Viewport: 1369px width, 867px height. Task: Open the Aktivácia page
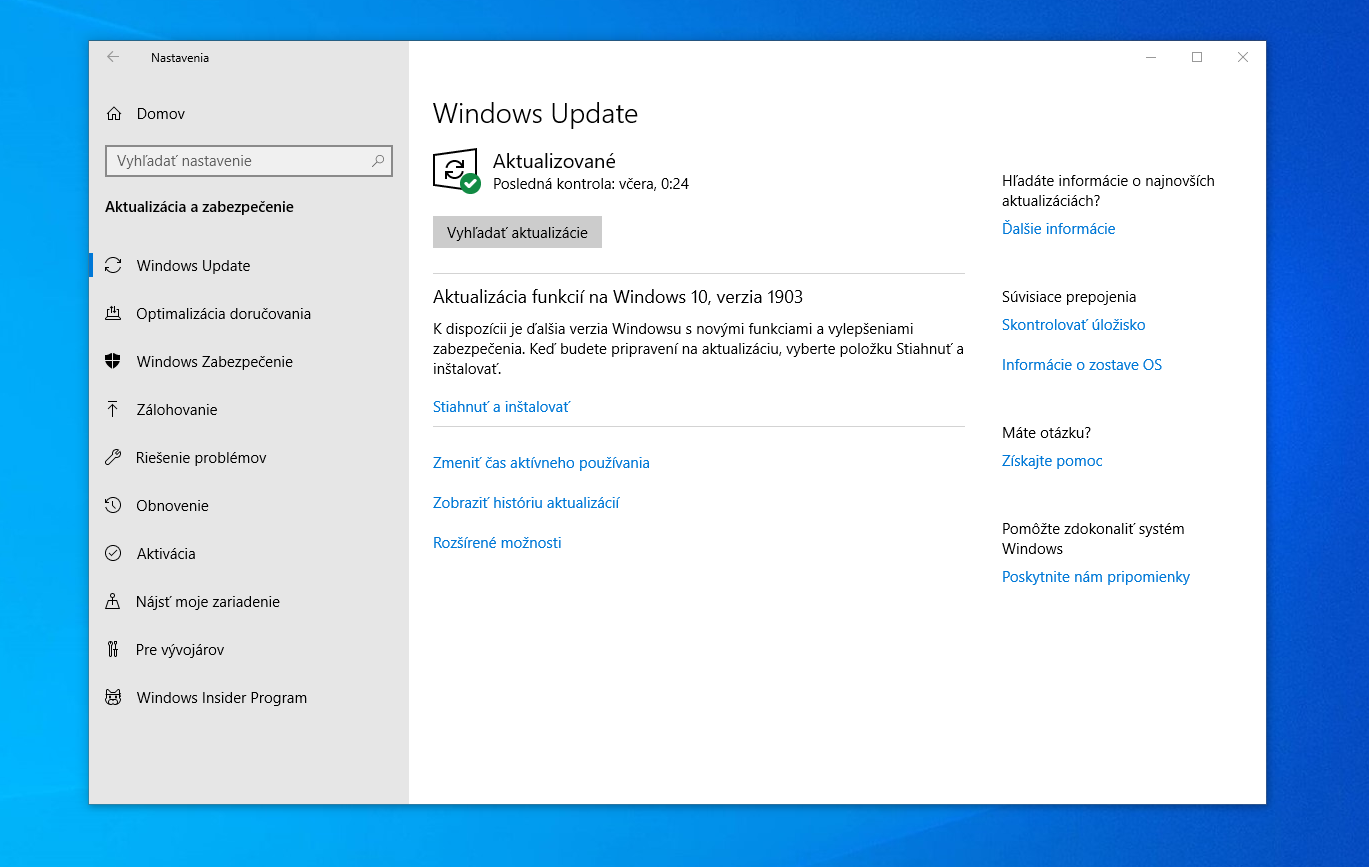(x=249, y=554)
